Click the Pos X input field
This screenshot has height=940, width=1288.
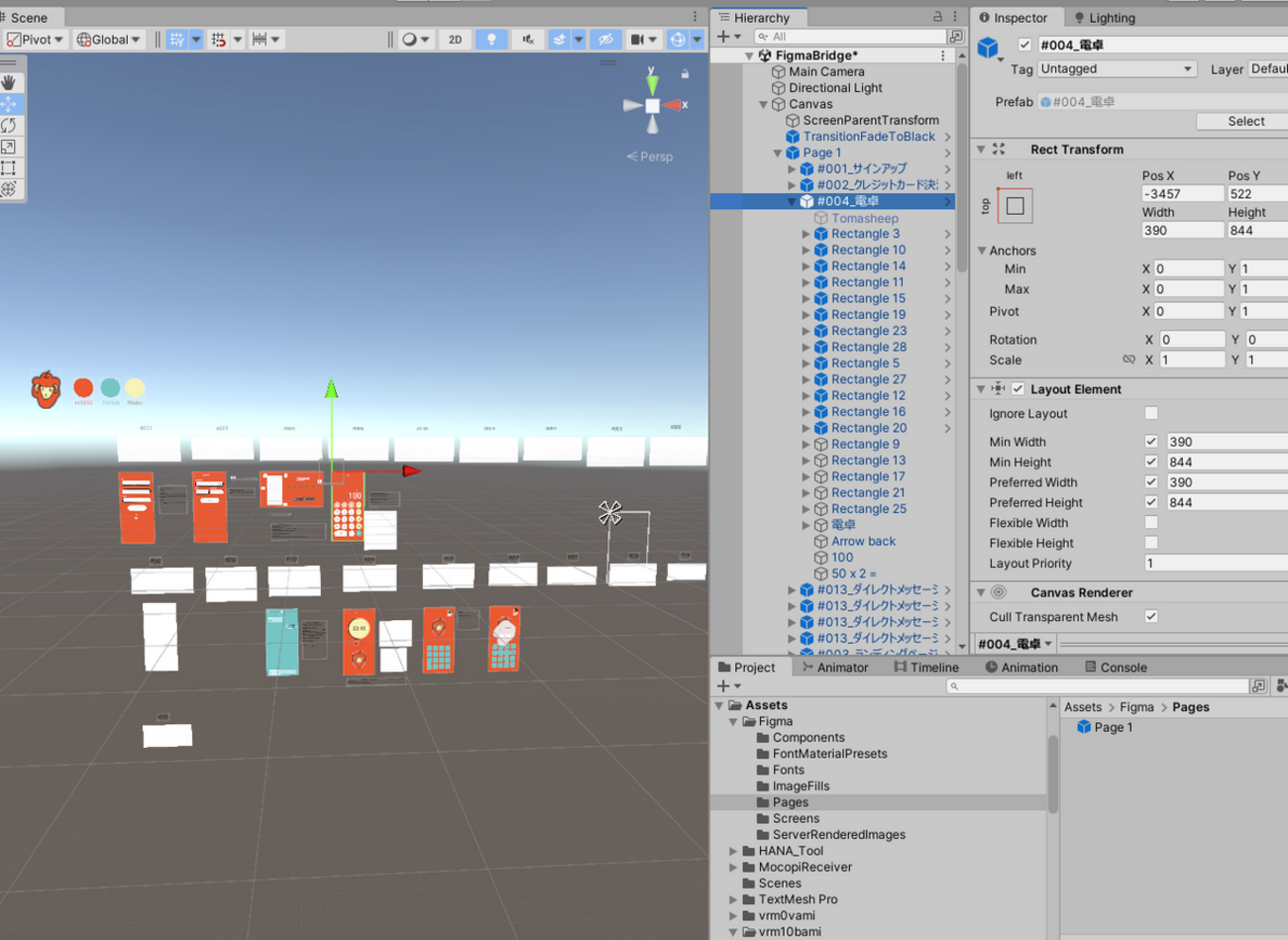(x=1181, y=194)
